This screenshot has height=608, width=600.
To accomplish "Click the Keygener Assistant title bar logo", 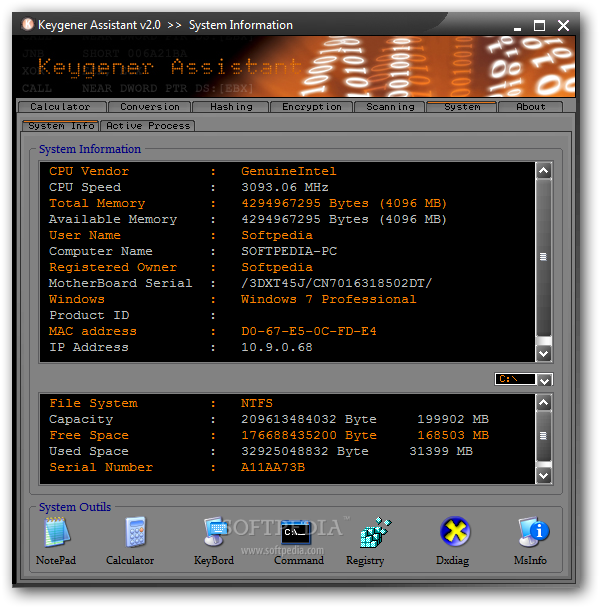I will pos(28,24).
